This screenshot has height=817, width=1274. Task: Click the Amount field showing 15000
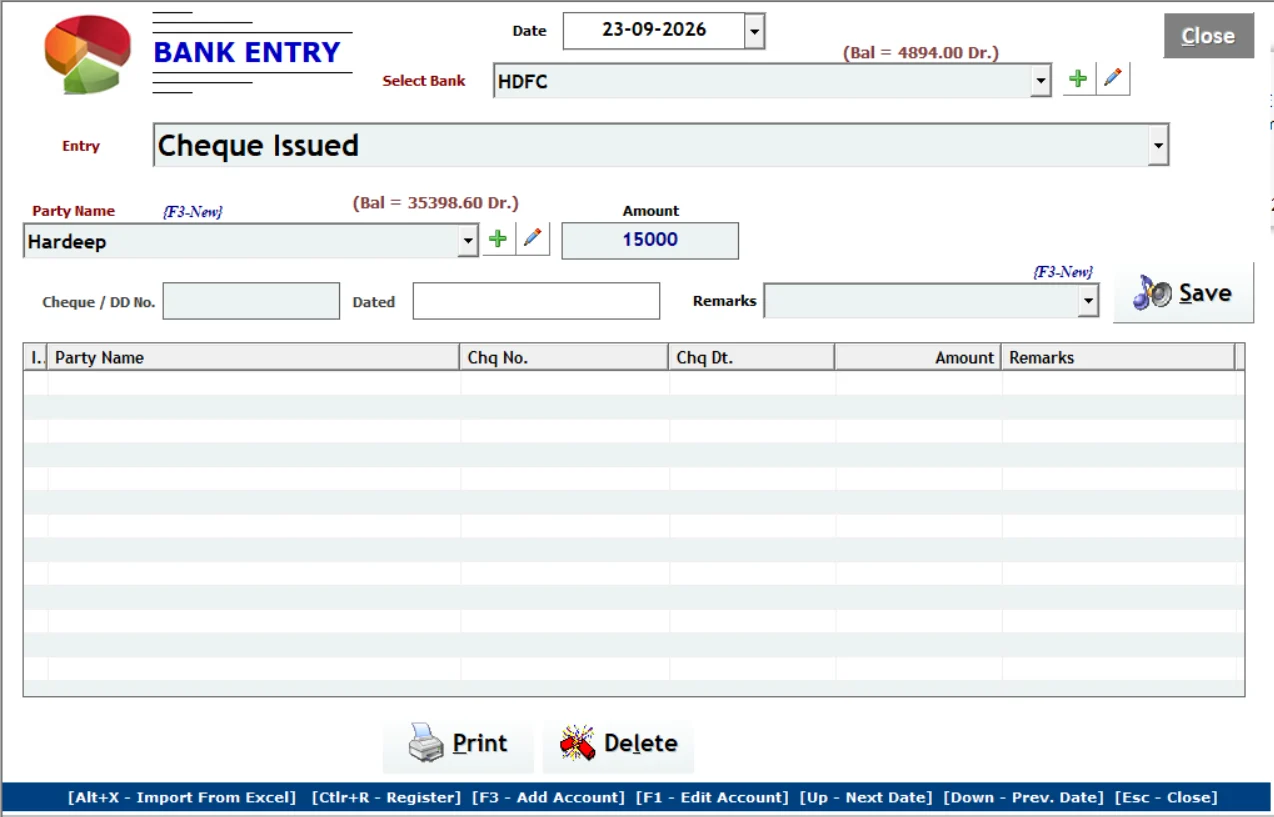pos(650,240)
